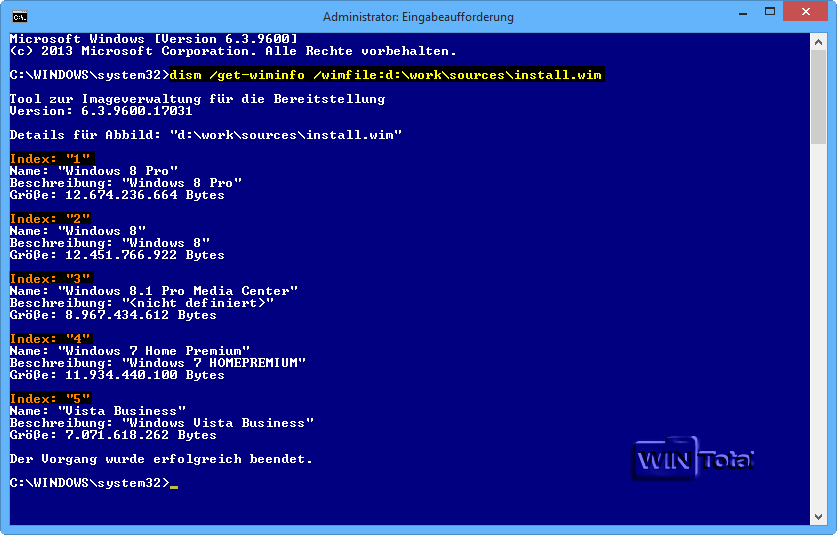Click the vertical scrollbar thumb
Image resolution: width=837 pixels, height=535 pixels.
pyautogui.click(x=818, y=97)
